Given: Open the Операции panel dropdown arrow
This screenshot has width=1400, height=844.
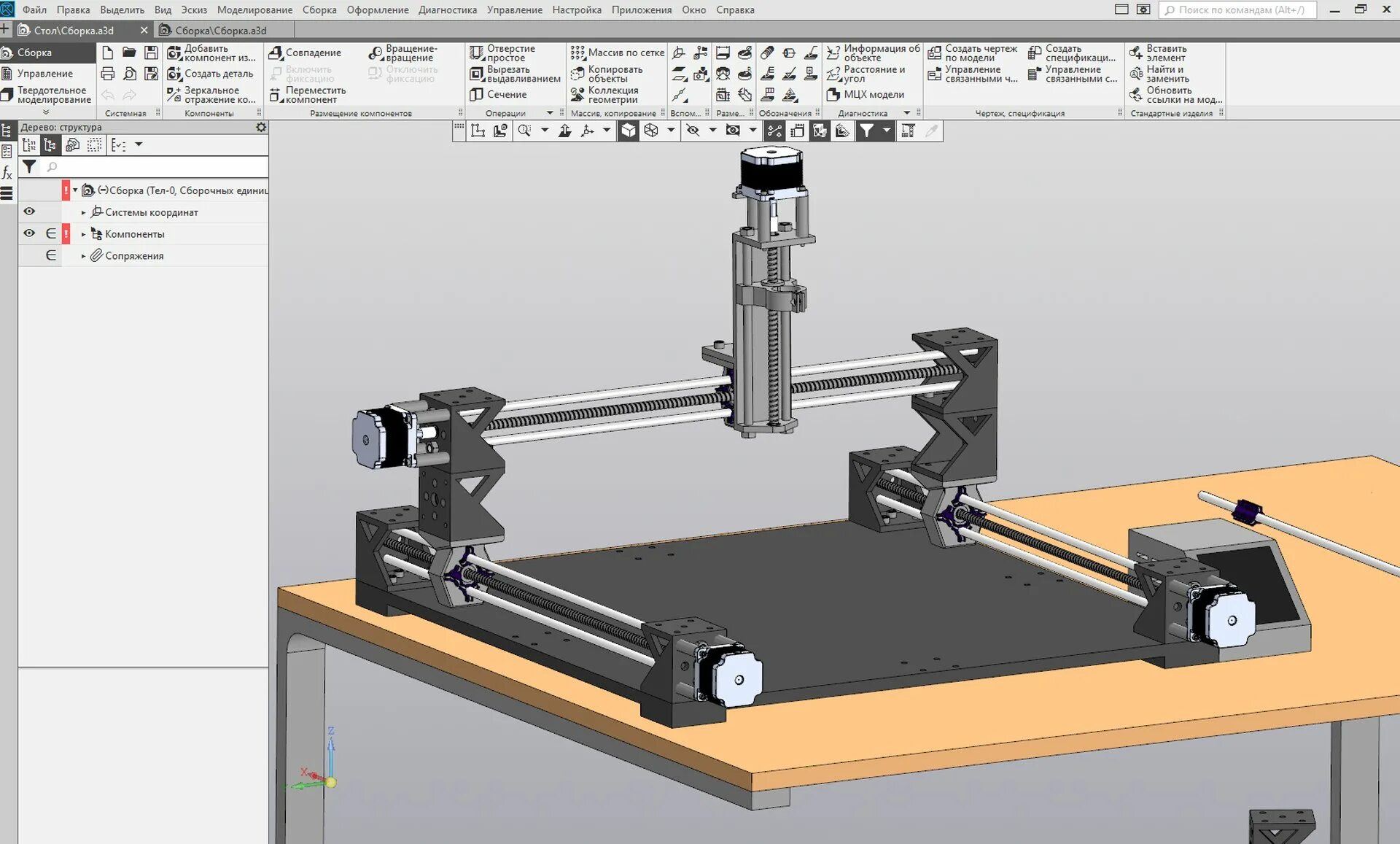Looking at the screenshot, I should 550,113.
